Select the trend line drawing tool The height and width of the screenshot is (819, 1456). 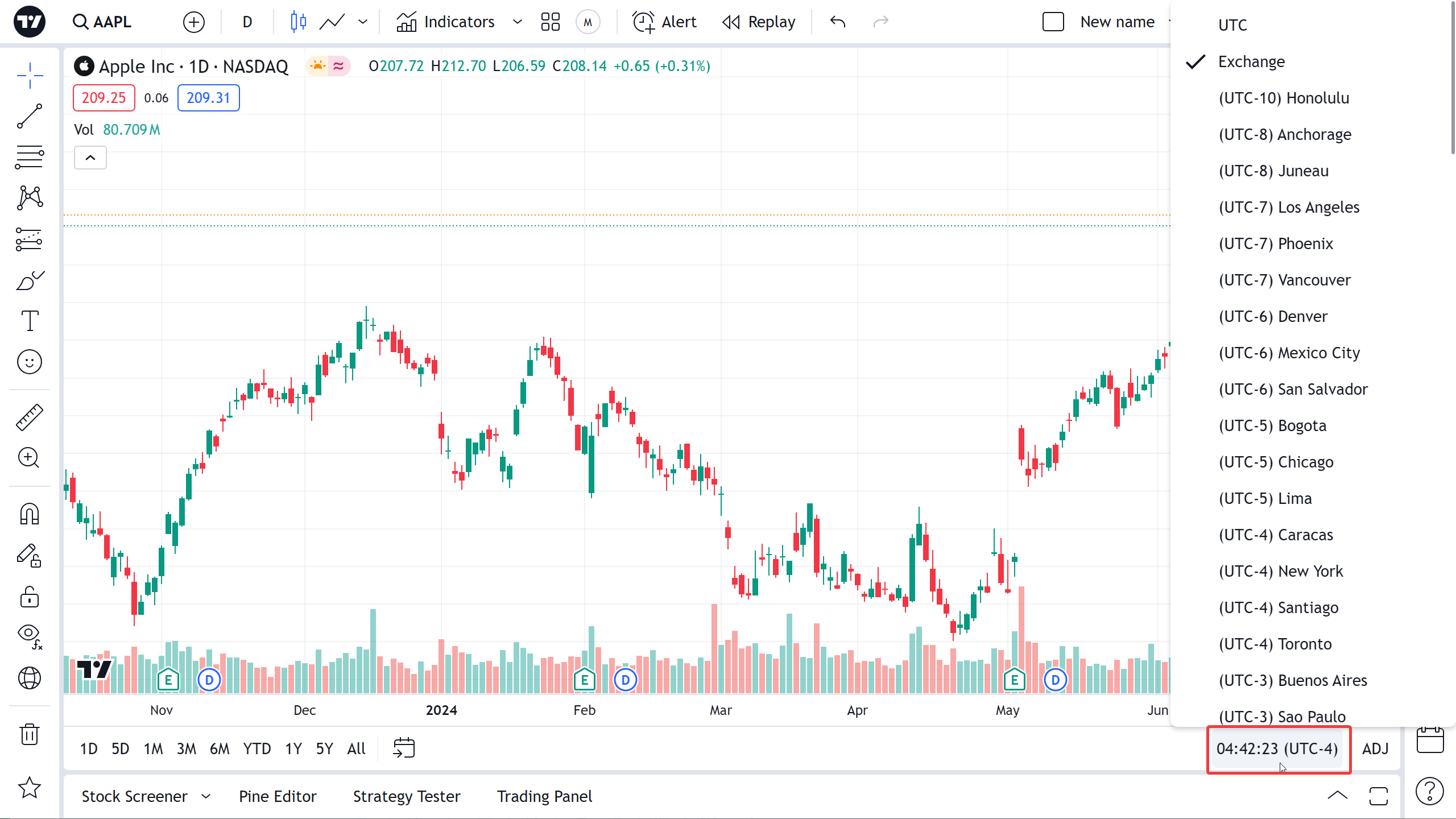click(30, 116)
